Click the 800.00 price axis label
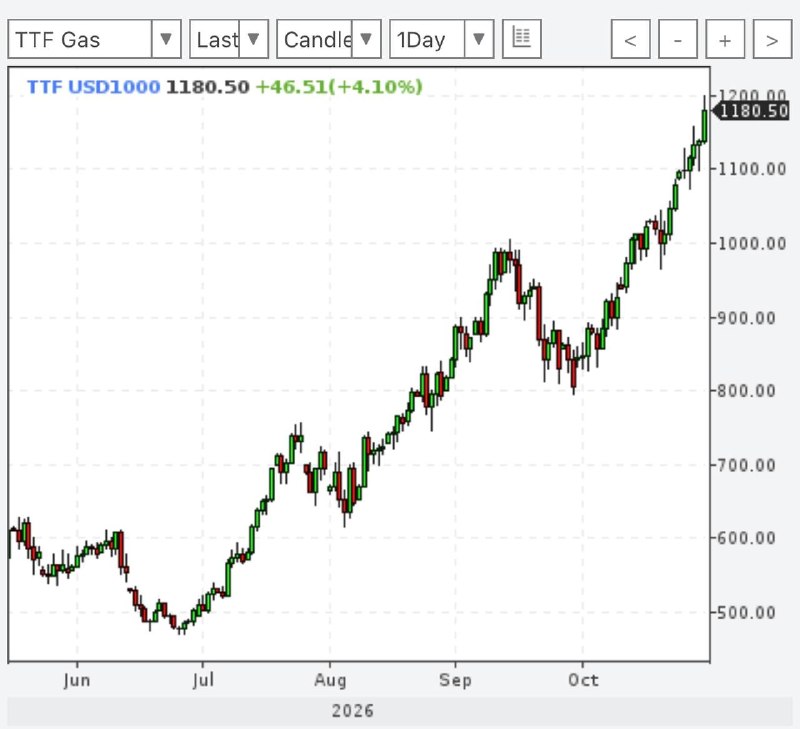Image resolution: width=800 pixels, height=729 pixels. point(746,391)
